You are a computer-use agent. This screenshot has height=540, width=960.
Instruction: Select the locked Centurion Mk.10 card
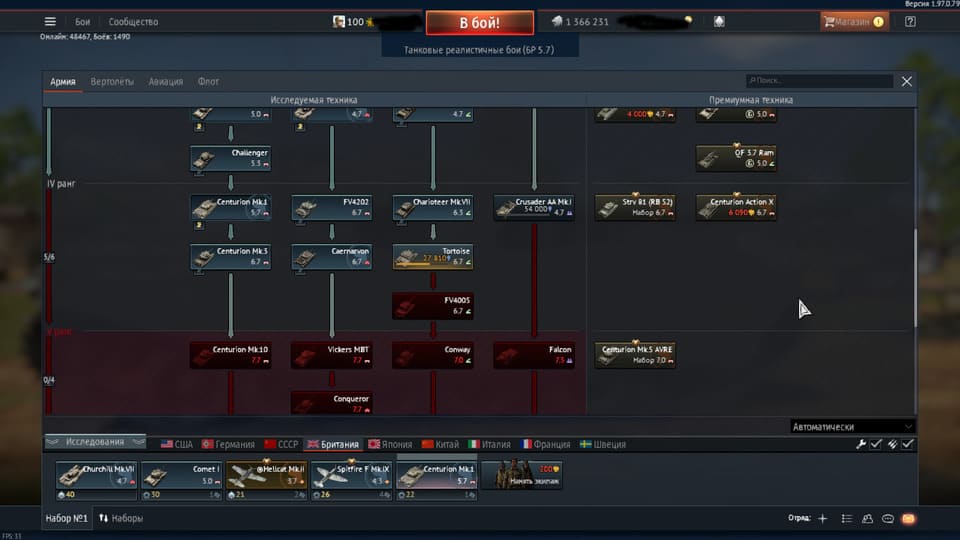[x=231, y=355]
